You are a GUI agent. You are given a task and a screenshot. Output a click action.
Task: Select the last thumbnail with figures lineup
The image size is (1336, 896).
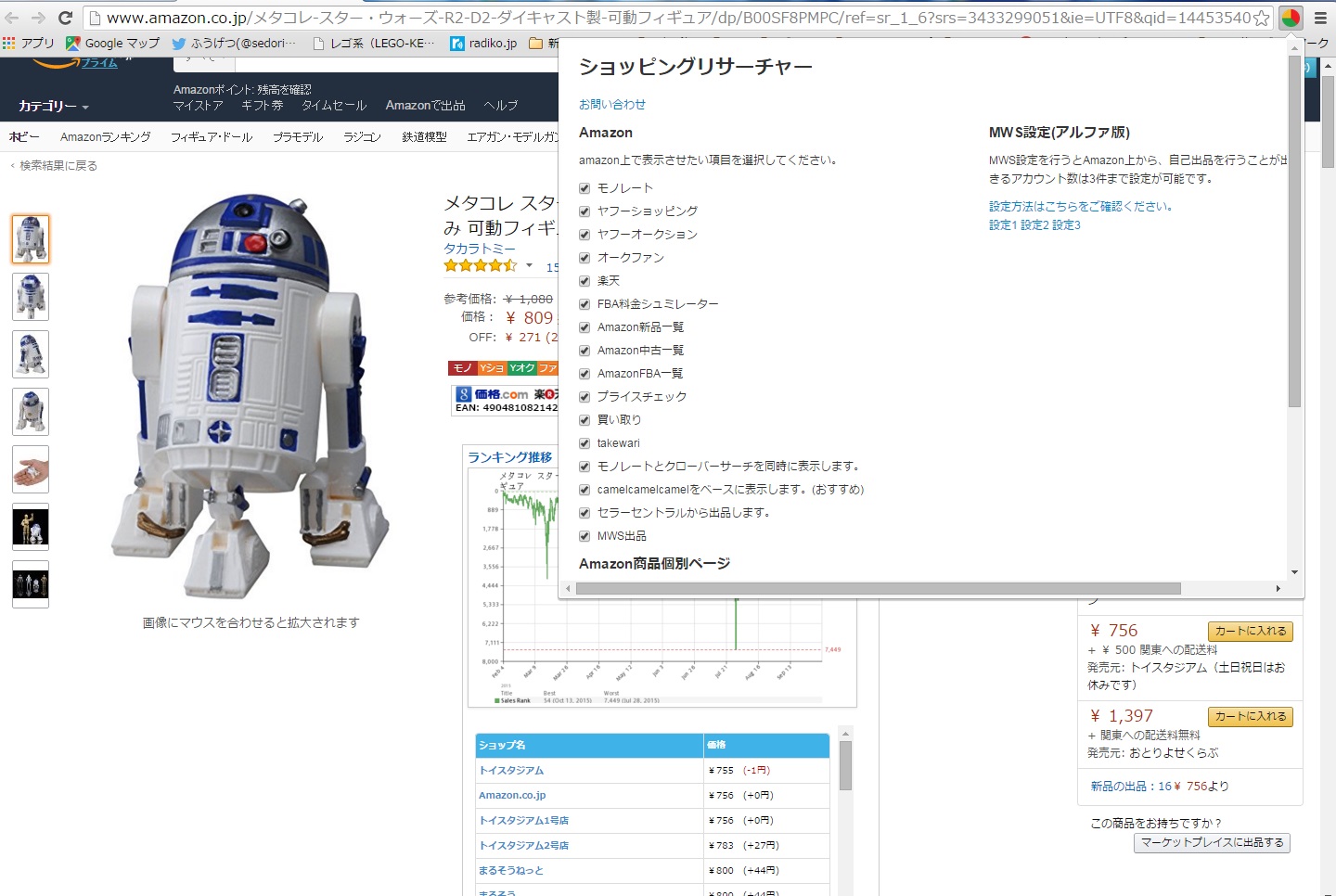31,584
